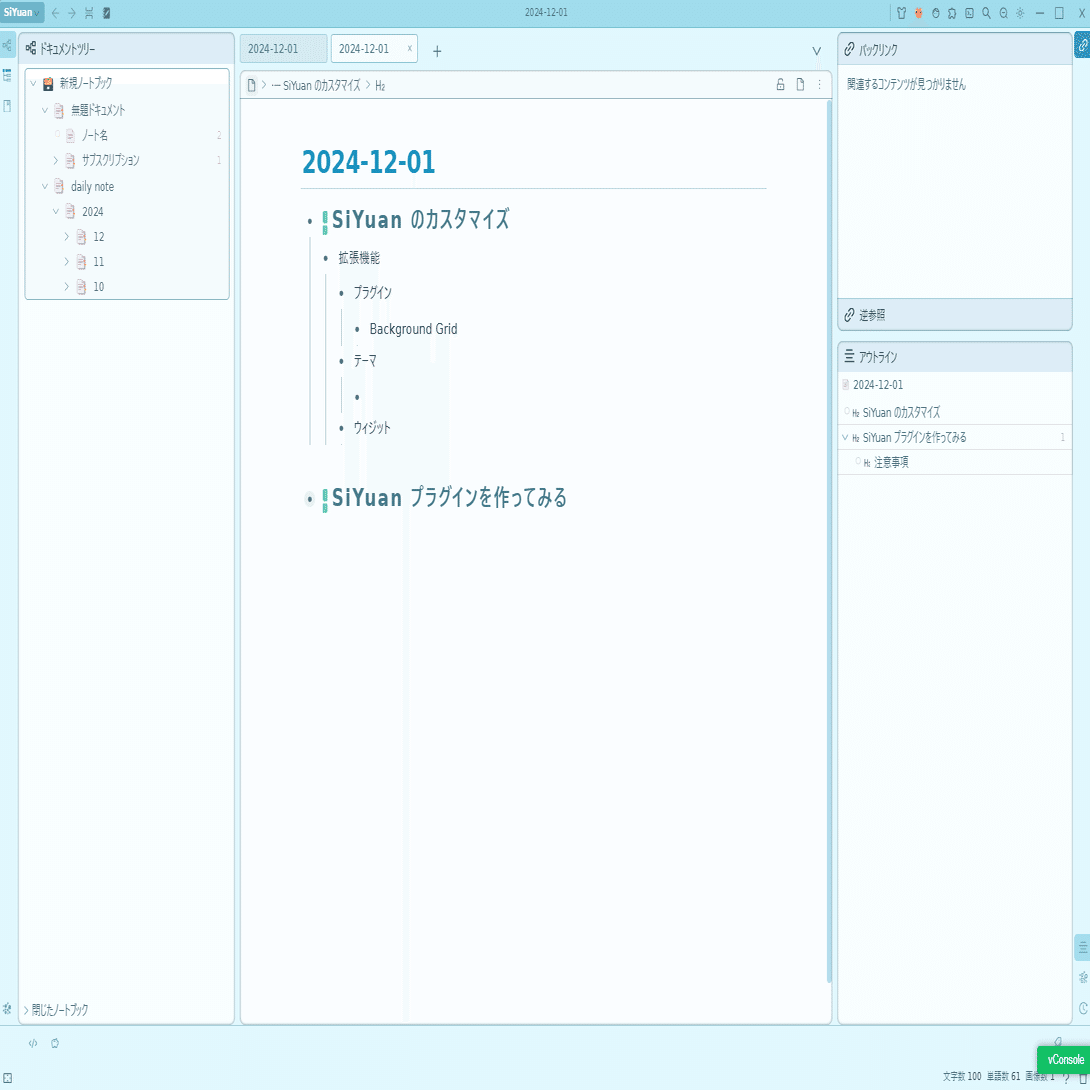Toggle the editor lock icon

[x=780, y=85]
